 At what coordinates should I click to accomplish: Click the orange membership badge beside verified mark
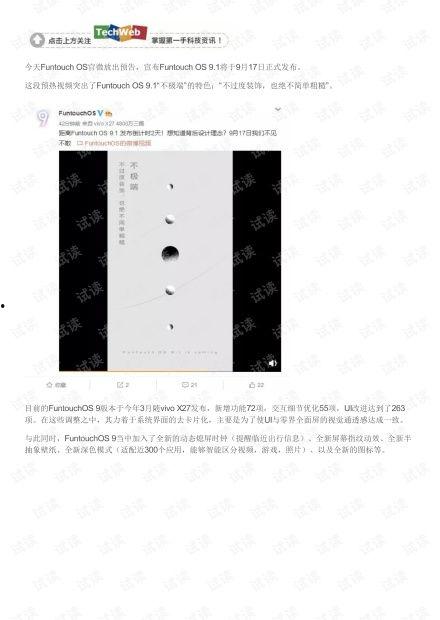pos(108,114)
